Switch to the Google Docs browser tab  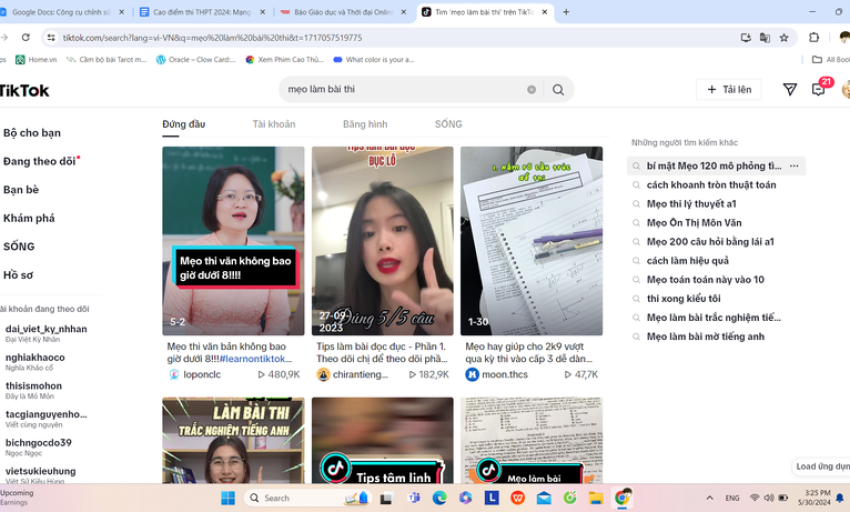[61, 12]
